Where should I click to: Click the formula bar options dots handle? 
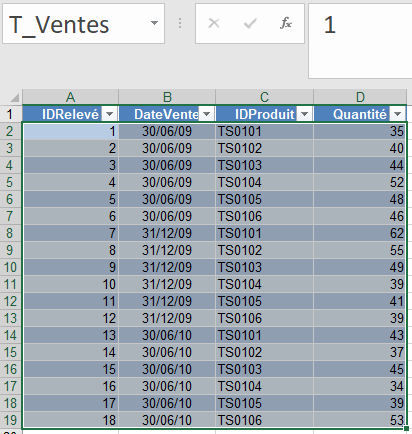pyautogui.click(x=180, y=23)
